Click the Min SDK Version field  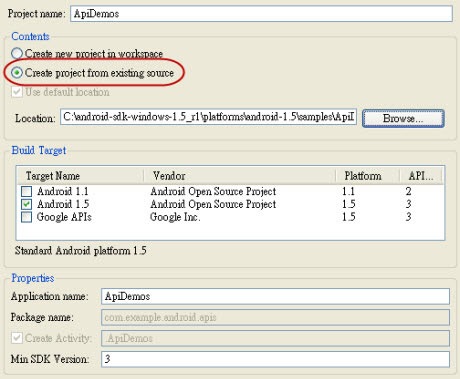[x=275, y=359]
